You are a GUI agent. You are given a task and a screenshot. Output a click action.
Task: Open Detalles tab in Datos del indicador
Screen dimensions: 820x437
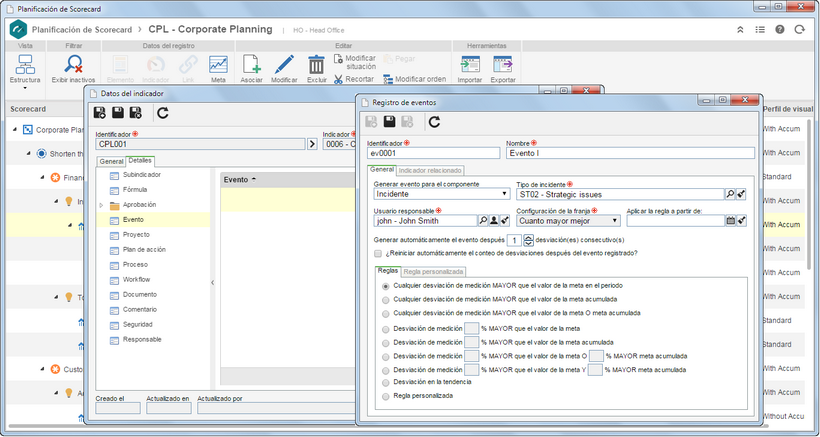click(x=140, y=161)
